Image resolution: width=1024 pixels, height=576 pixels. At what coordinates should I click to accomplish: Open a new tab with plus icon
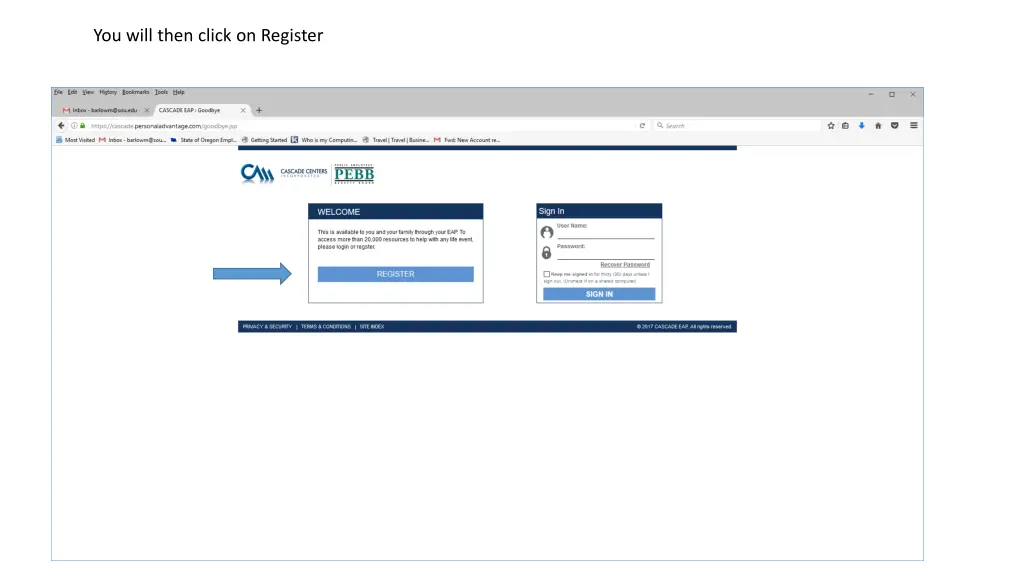click(259, 110)
